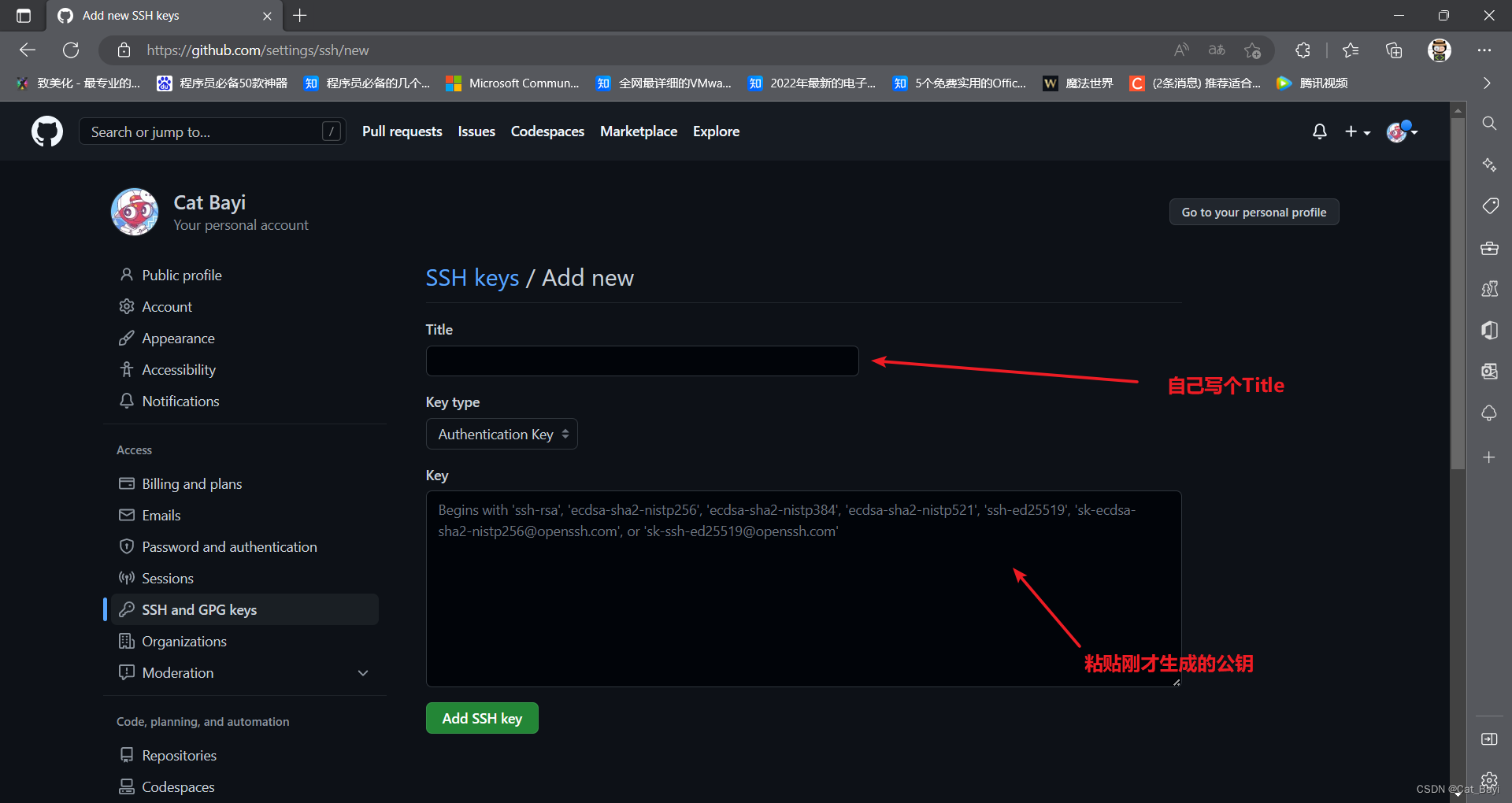Open the sidebar shopping tag icon
This screenshot has width=1512, height=803.
tap(1489, 206)
